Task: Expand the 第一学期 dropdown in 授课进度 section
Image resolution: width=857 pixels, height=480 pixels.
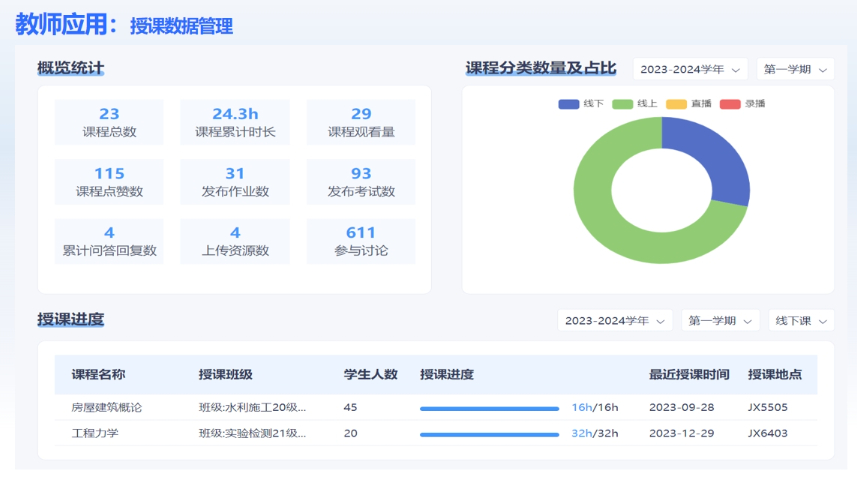Action: pos(720,321)
